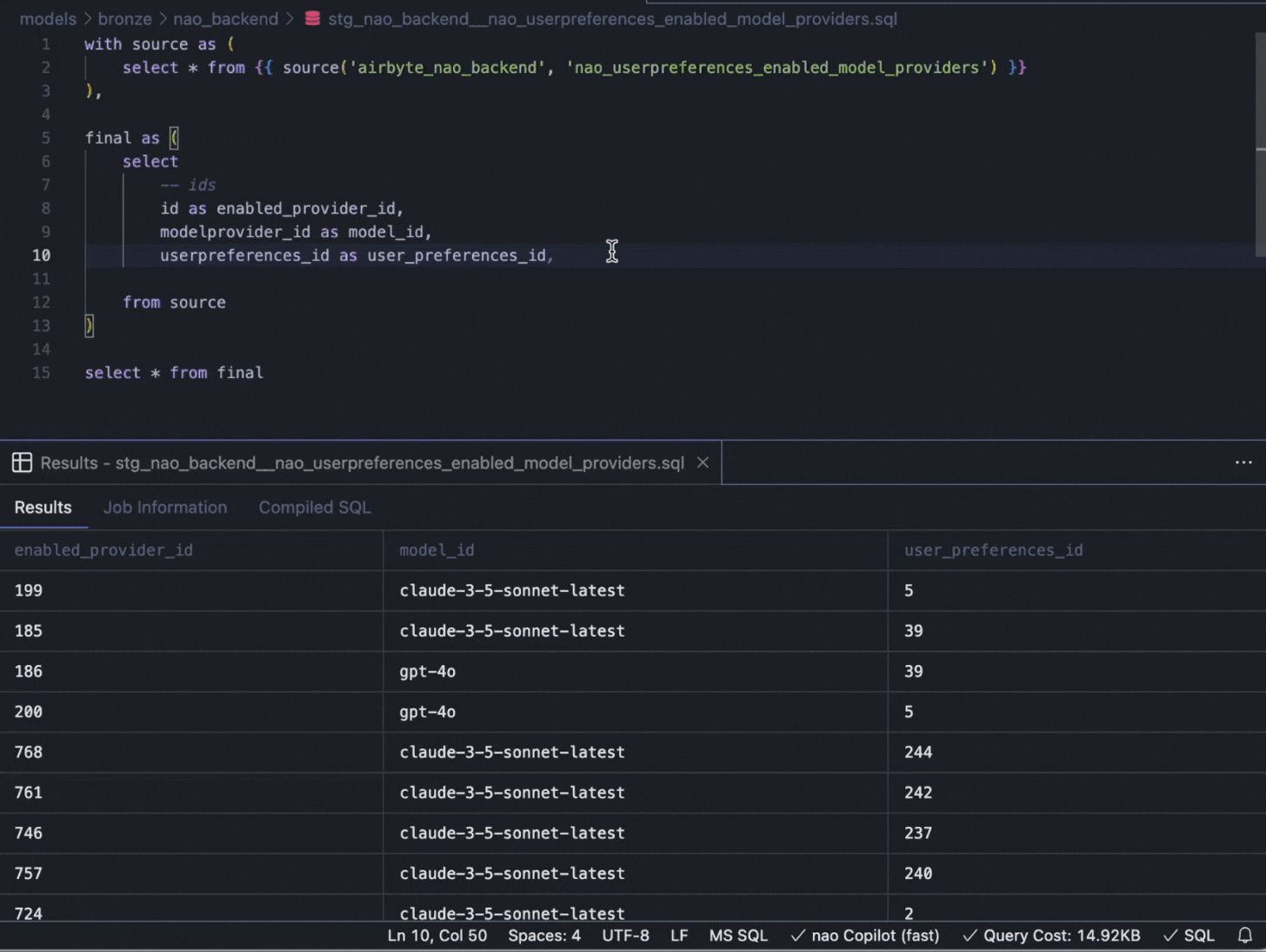Click claude-3-5-sonnet-latest cell in row 768
This screenshot has height=952, width=1266.
(636, 752)
